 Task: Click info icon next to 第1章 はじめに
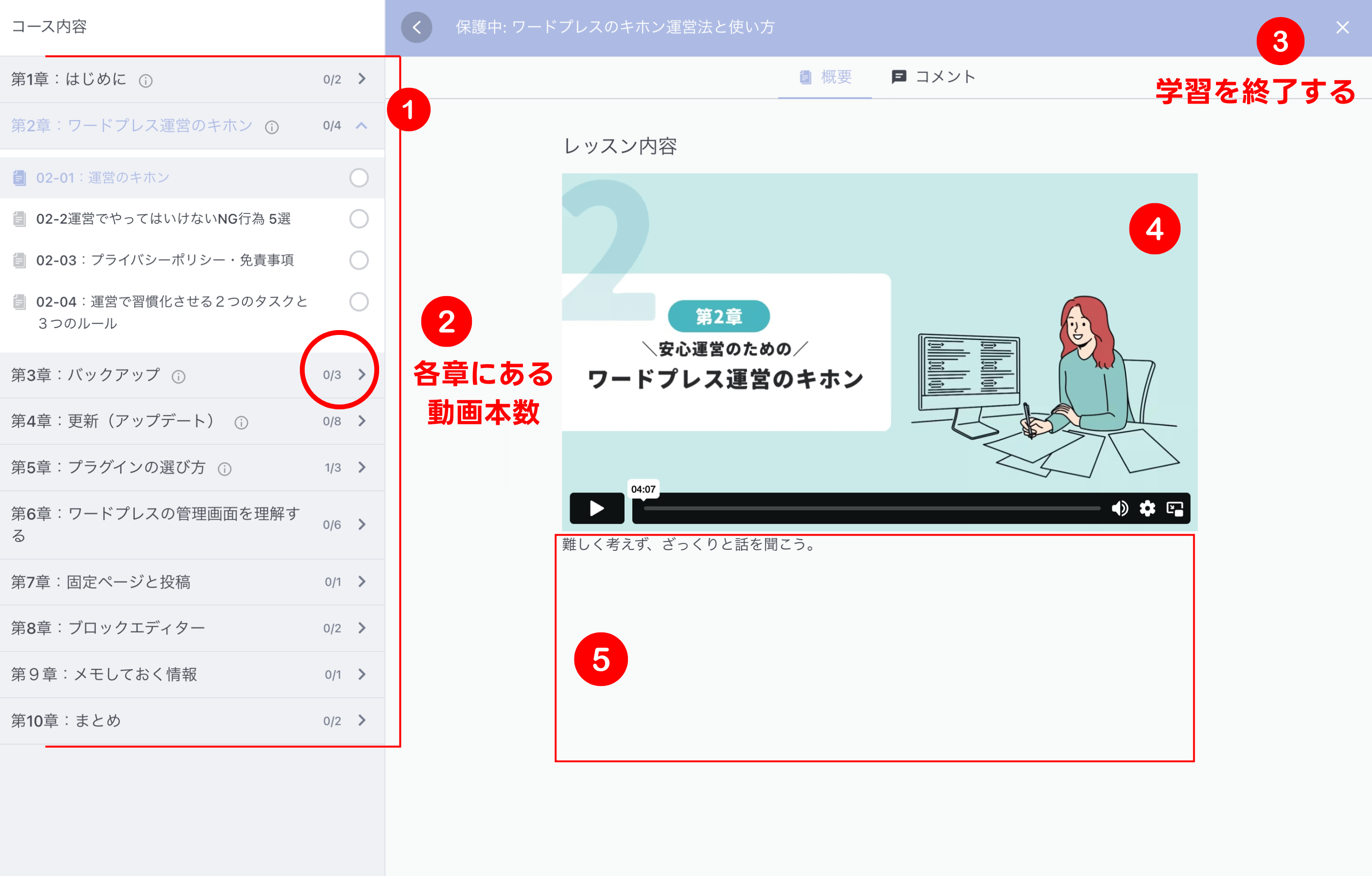coord(146,80)
